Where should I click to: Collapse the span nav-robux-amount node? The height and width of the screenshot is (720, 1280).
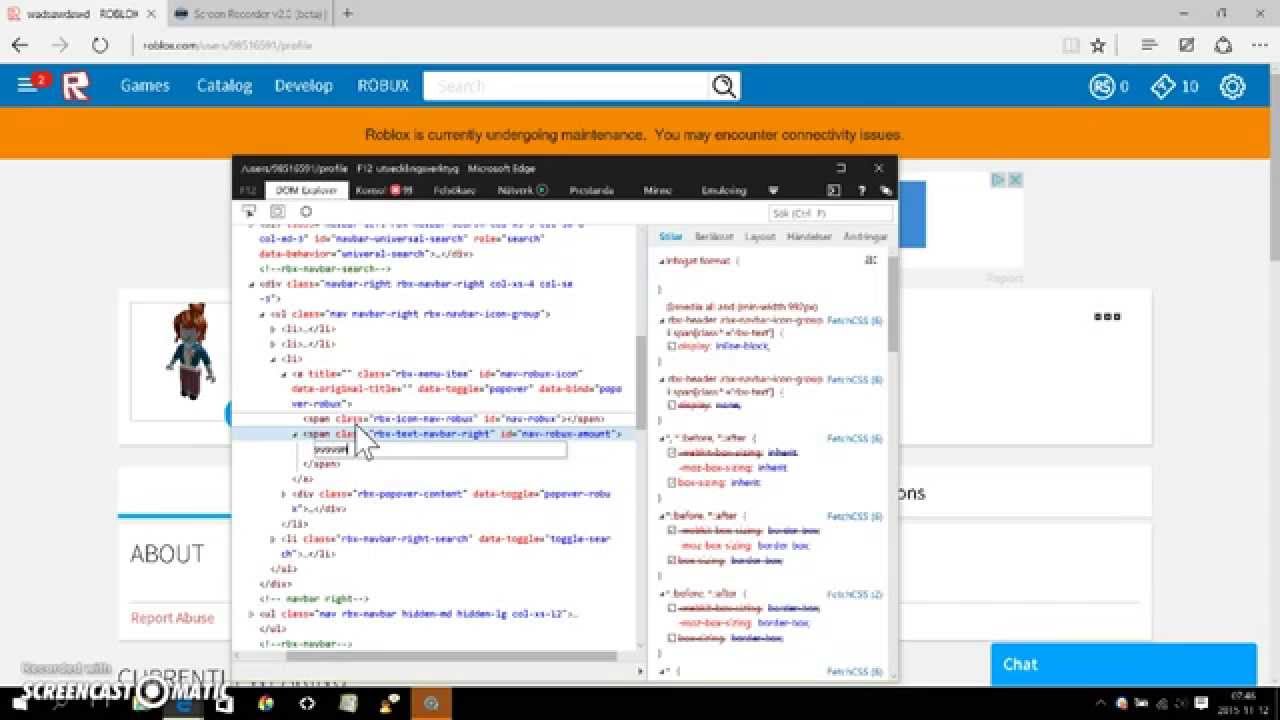tap(295, 434)
